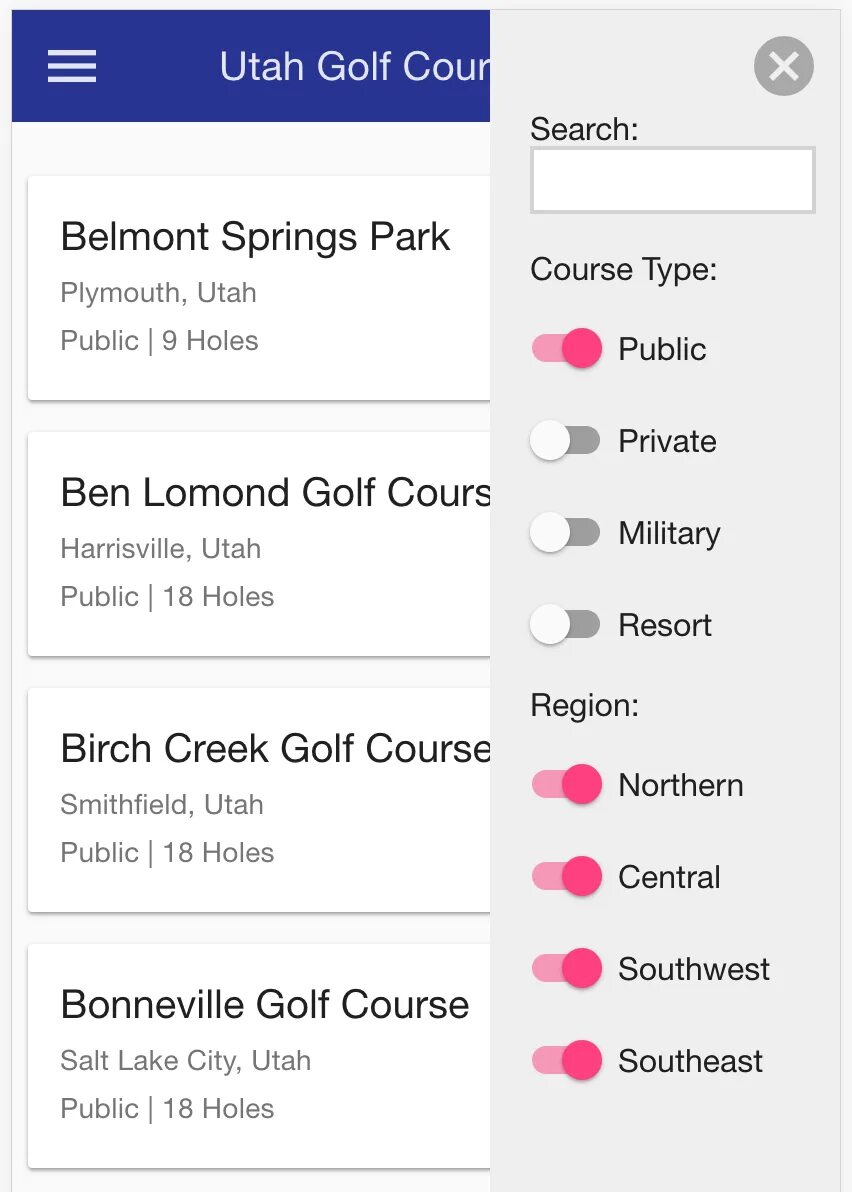852x1192 pixels.
Task: Click the Public label in Course Type
Action: 662,349
